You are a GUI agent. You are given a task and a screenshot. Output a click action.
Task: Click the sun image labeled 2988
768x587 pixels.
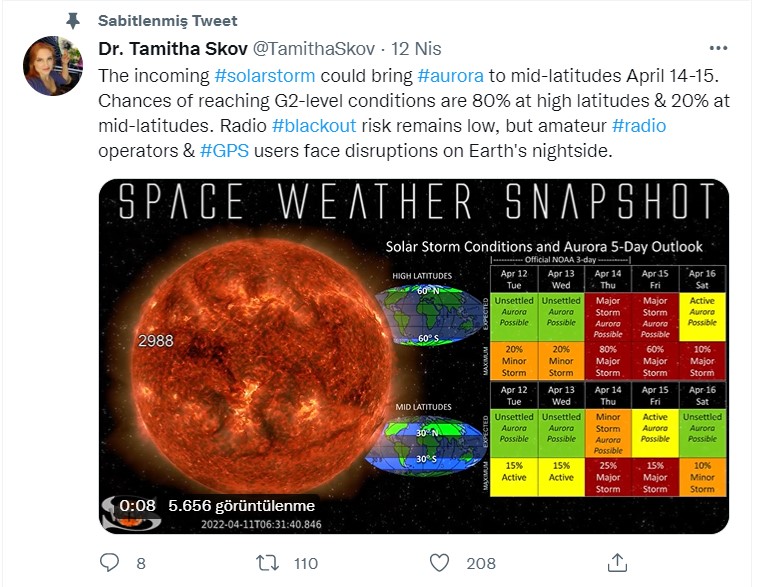pos(261,365)
